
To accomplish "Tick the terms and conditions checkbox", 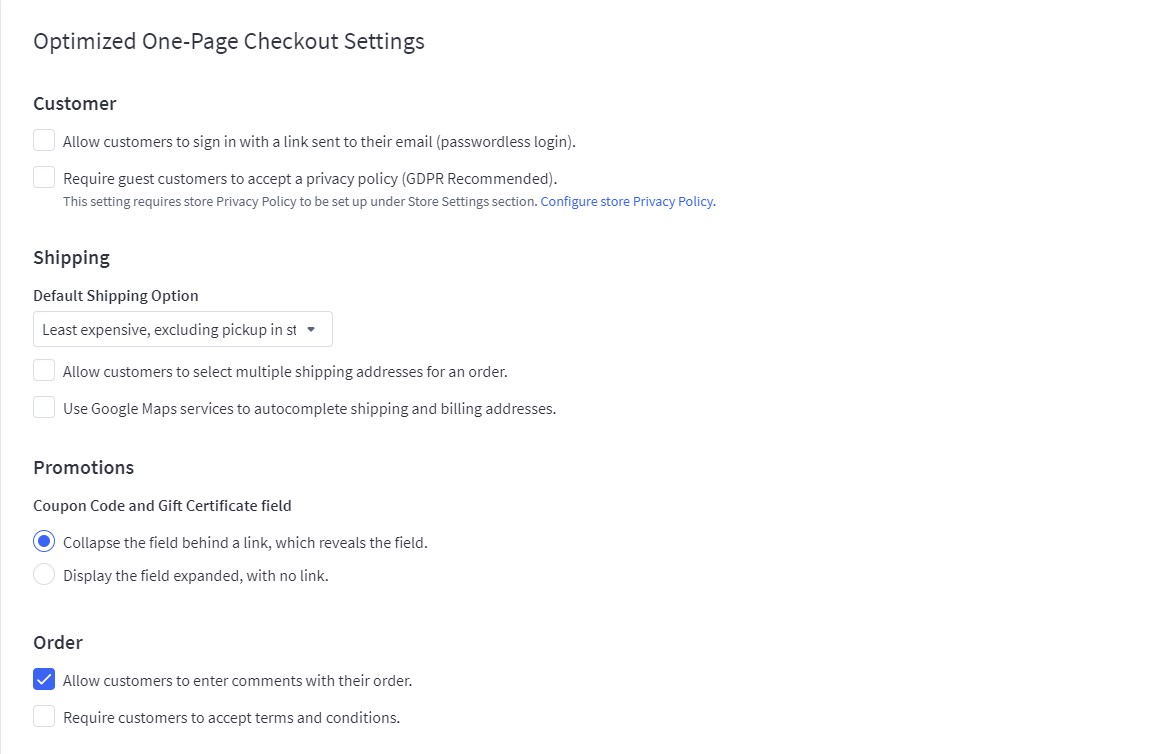I will (x=44, y=717).
